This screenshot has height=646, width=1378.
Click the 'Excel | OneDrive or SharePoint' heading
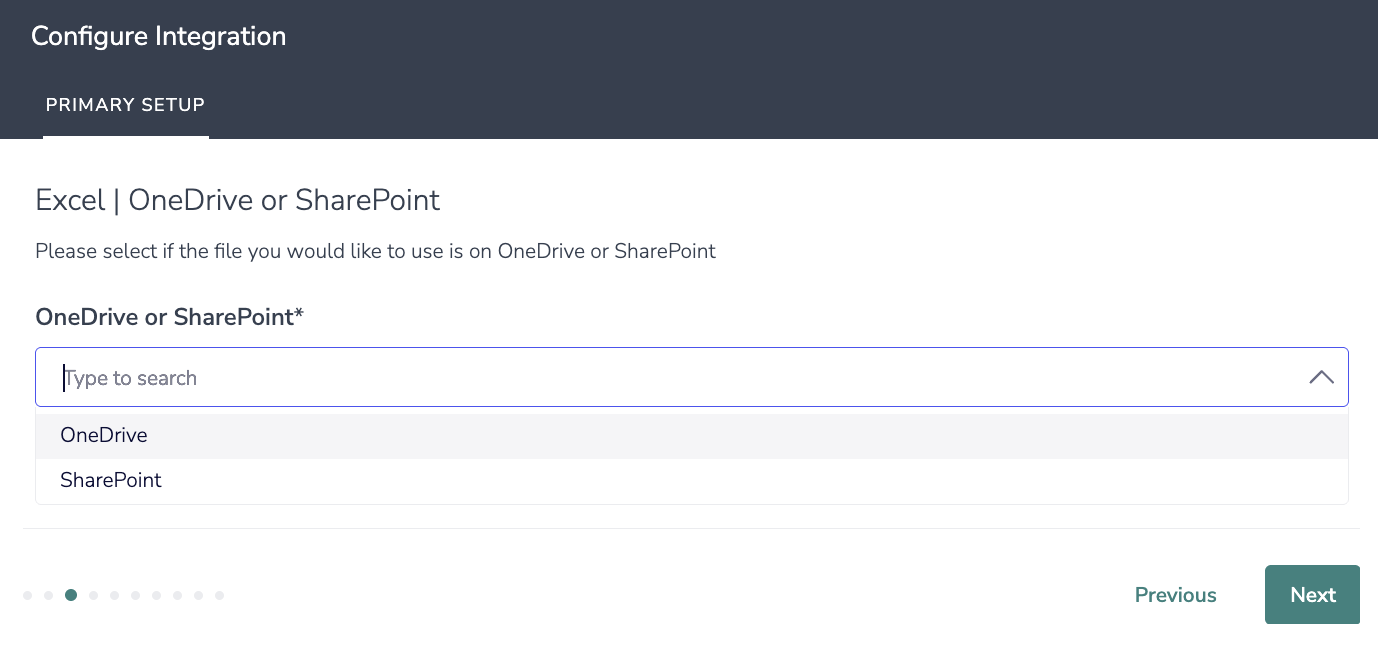[237, 201]
